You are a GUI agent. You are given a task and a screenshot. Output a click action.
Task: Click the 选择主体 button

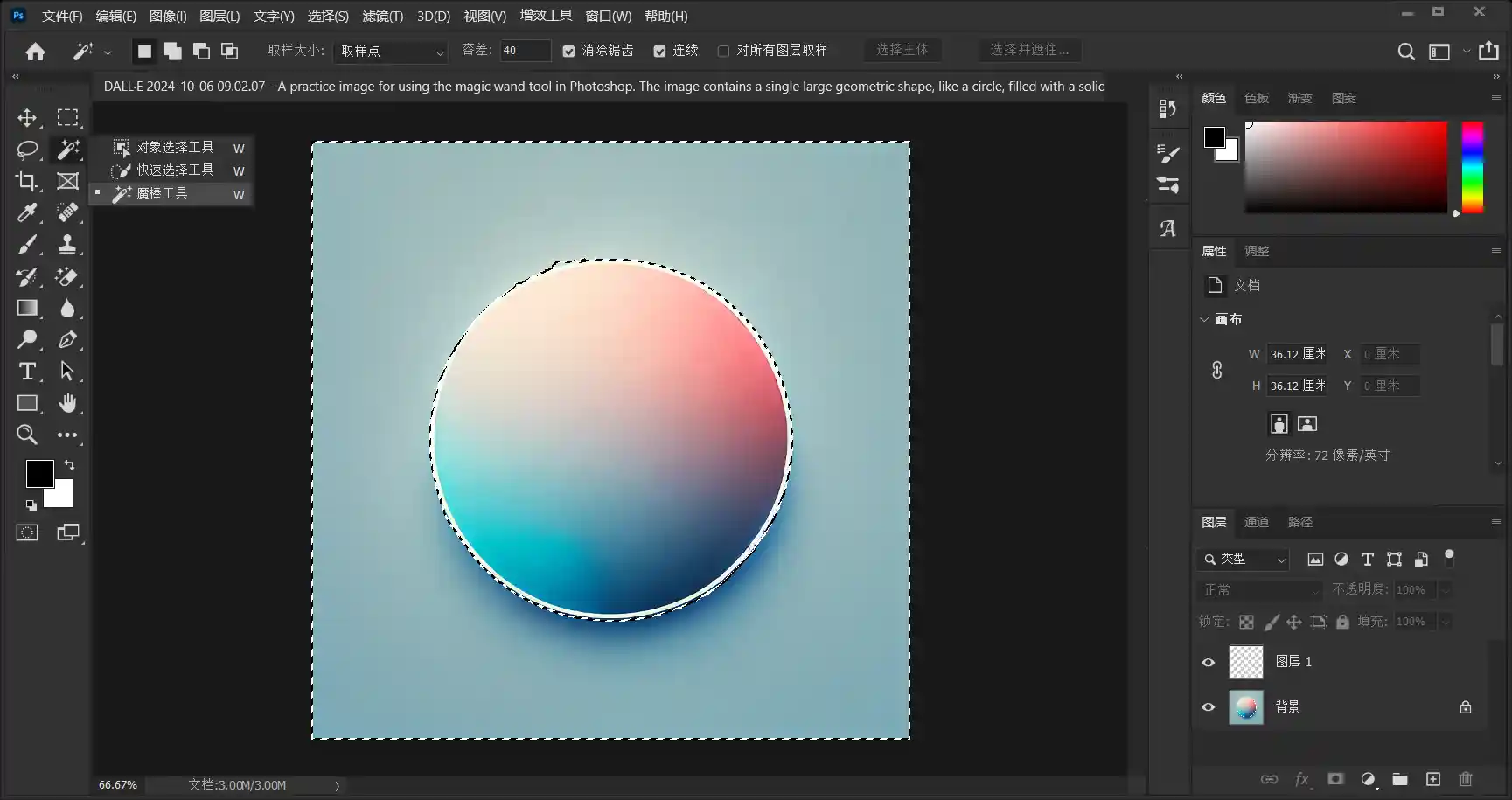click(x=902, y=51)
